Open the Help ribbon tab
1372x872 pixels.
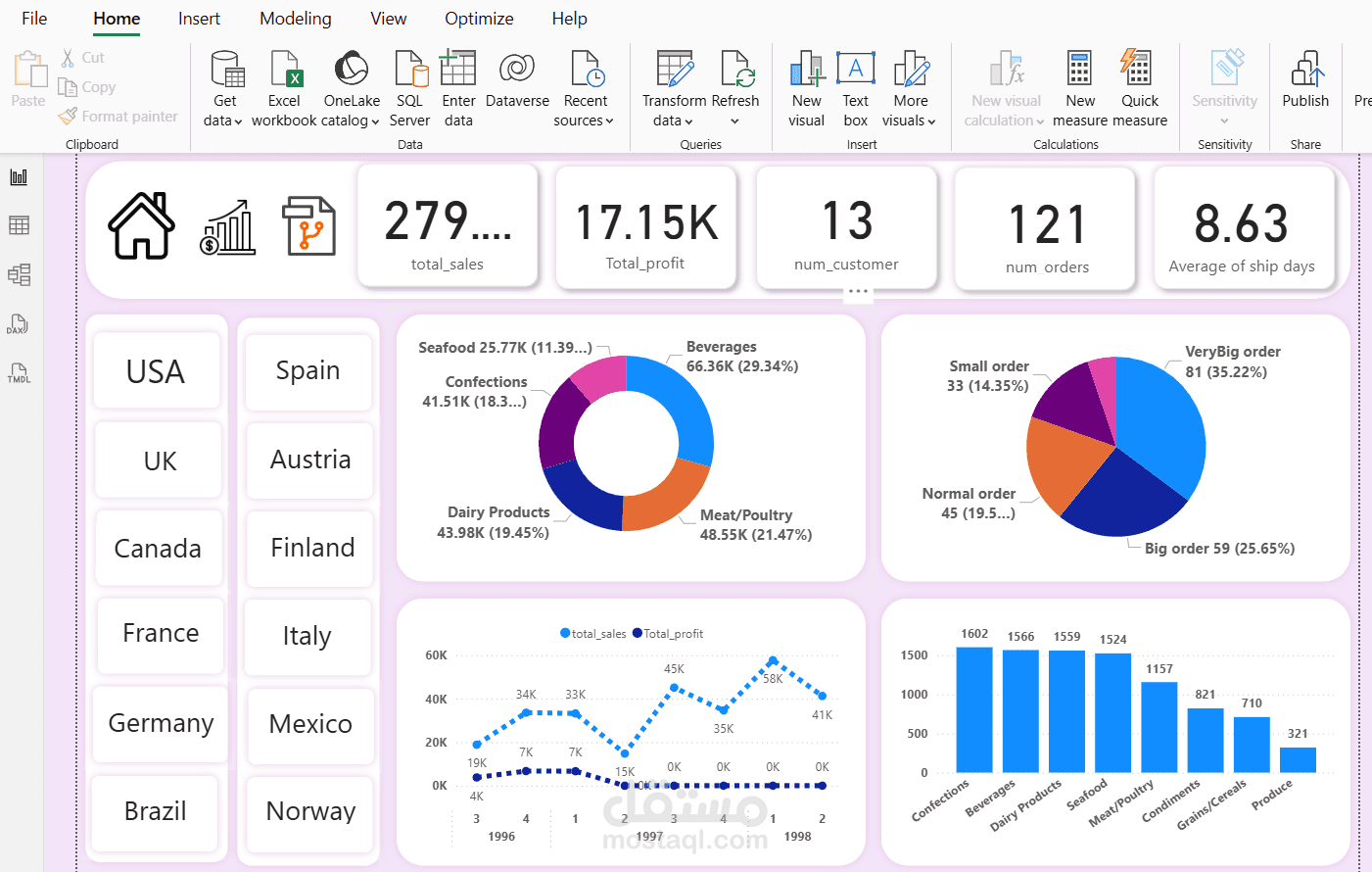point(569,19)
